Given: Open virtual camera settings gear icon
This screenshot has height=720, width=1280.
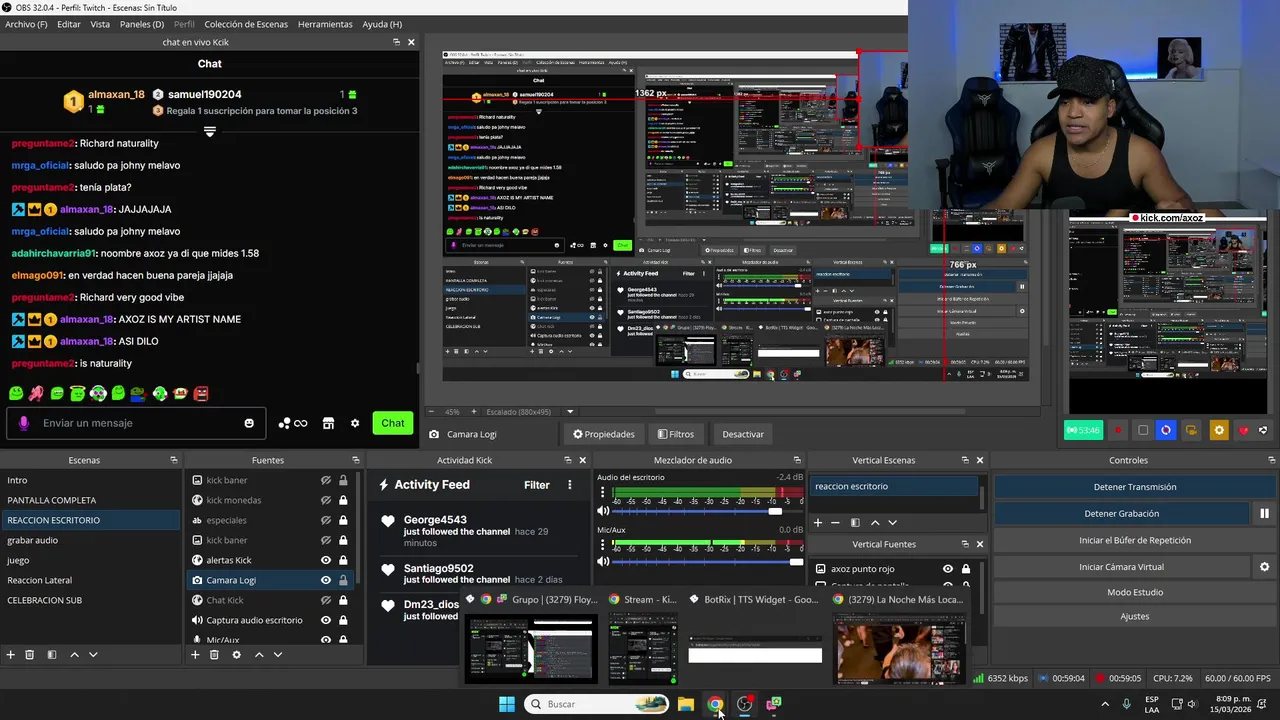Looking at the screenshot, I should pyautogui.click(x=1264, y=567).
